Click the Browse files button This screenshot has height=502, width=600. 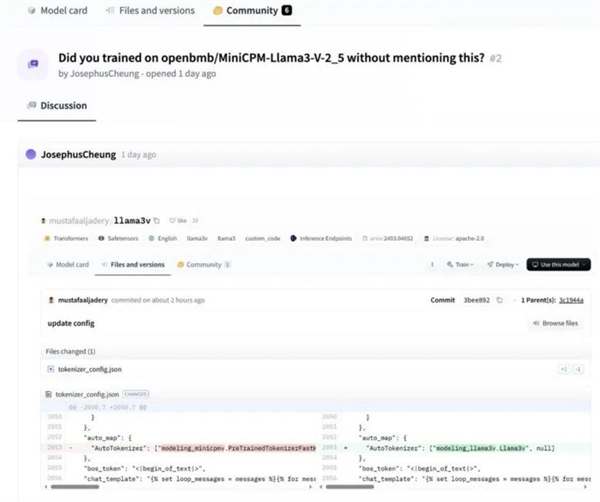click(554, 324)
